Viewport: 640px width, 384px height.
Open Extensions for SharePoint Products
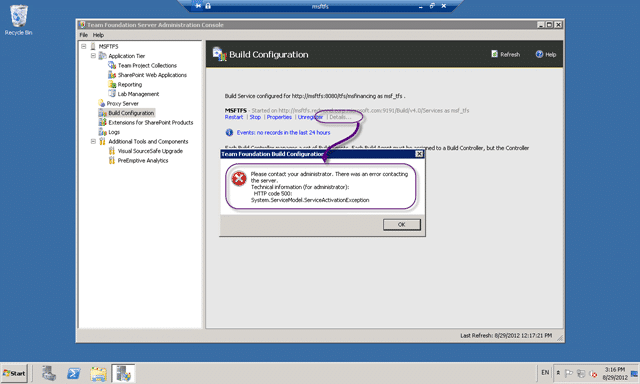(x=151, y=122)
